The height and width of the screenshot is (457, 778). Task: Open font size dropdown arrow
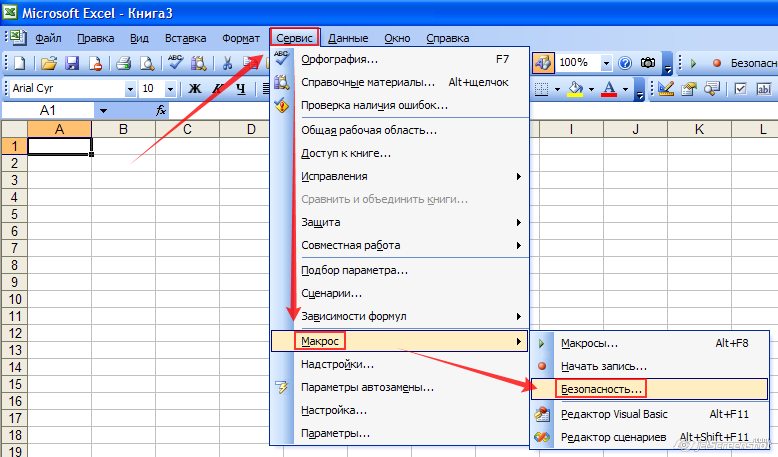tap(170, 89)
